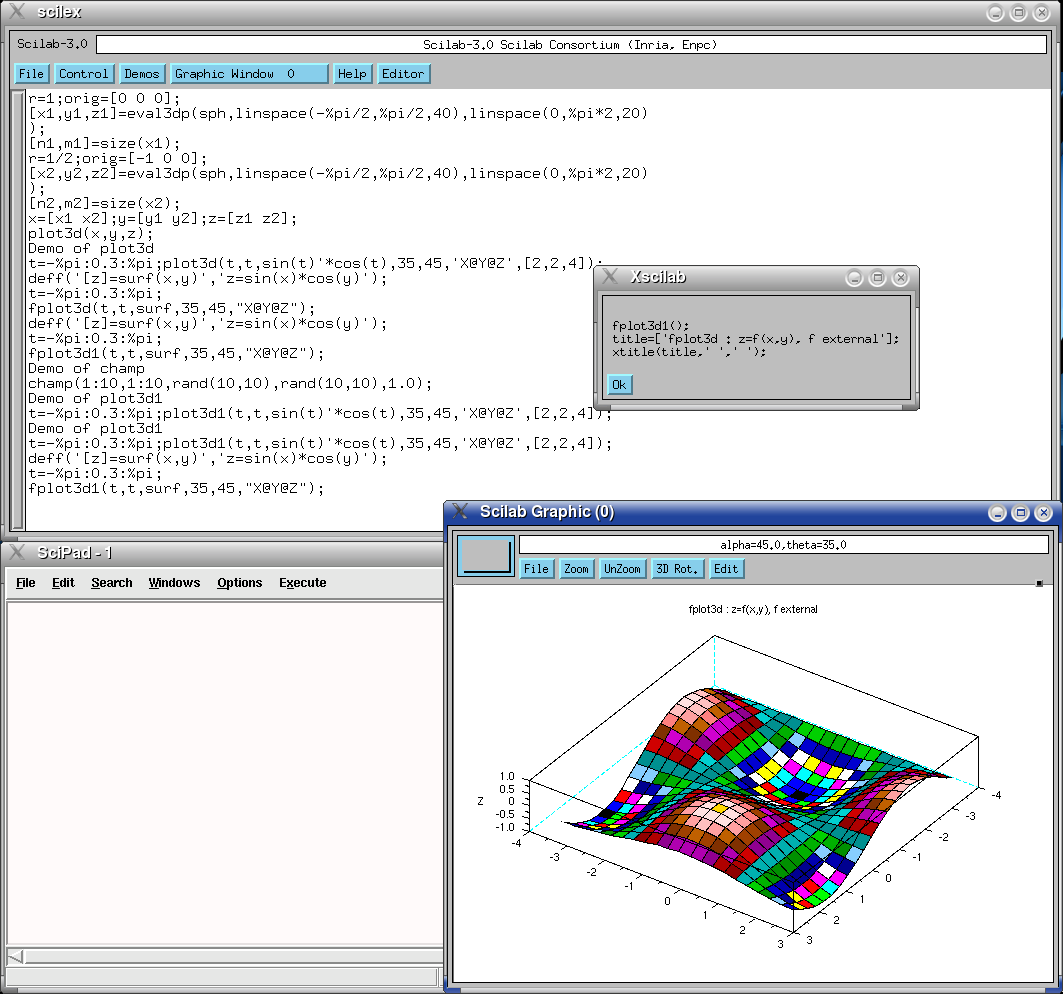Click the alpha=45.0,theta=35.0 info field
Screen dimensions: 1063x994
coord(784,544)
